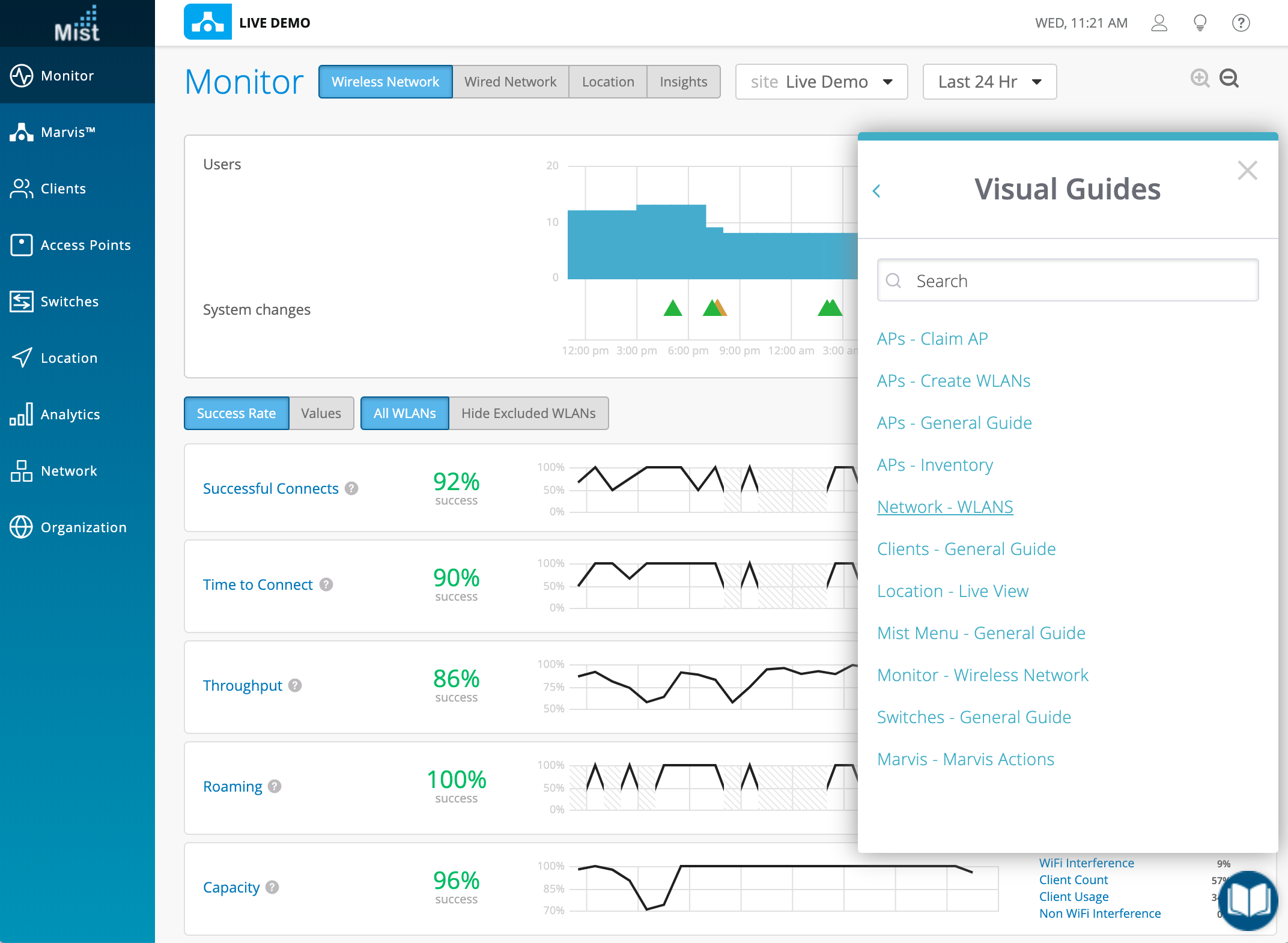
Task: Select the Hide Excluded WLANs toggle
Action: [528, 413]
